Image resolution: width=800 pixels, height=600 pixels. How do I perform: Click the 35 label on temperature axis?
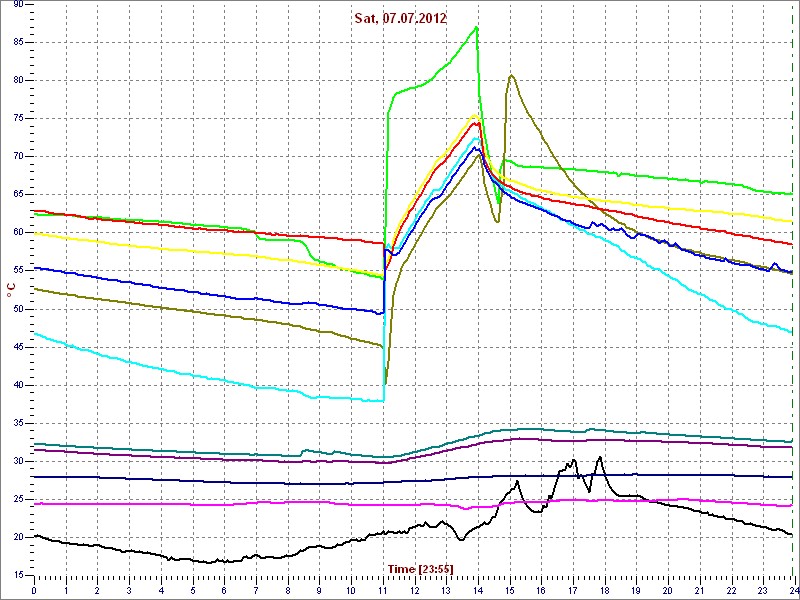coord(18,423)
